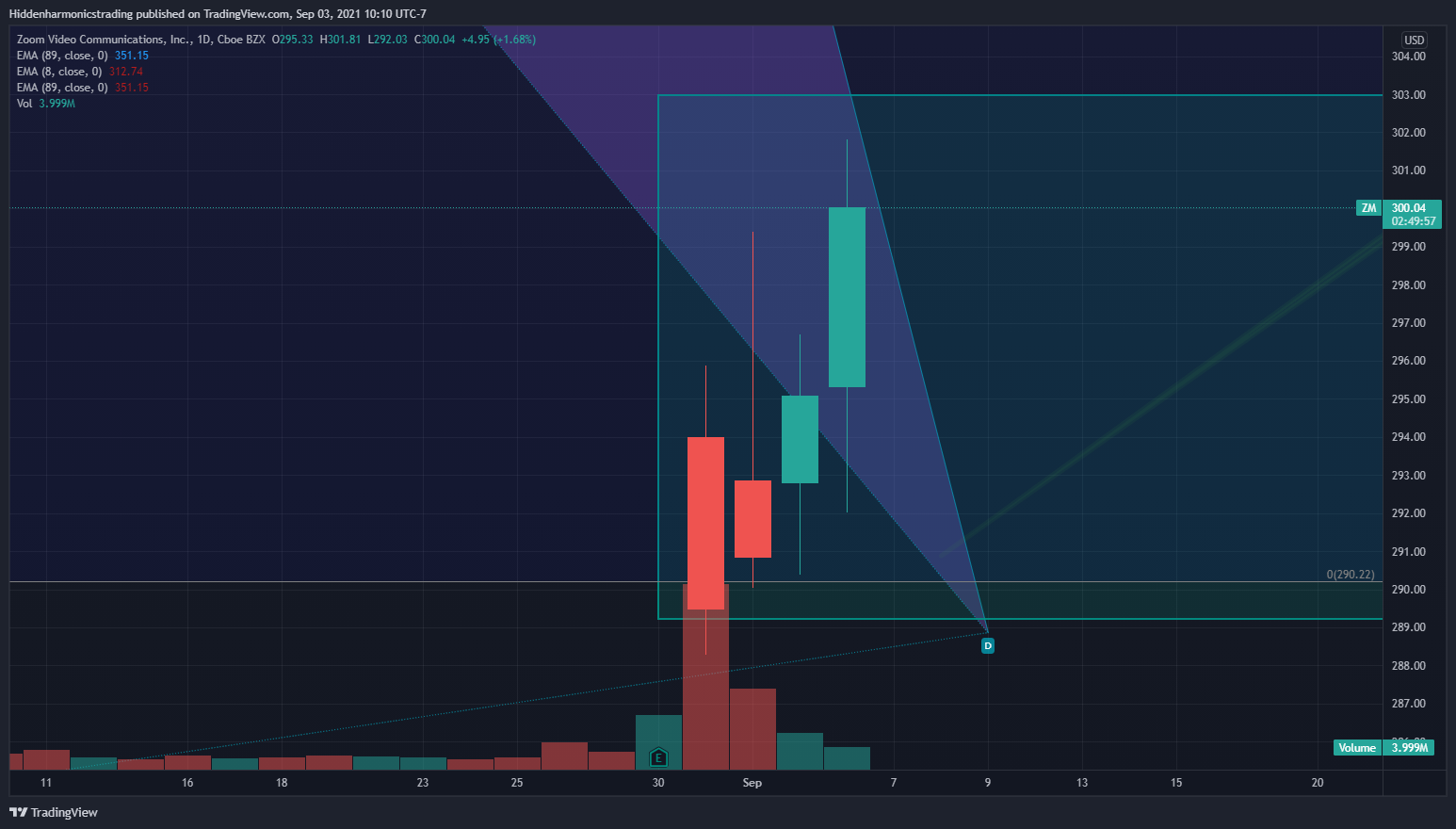The height and width of the screenshot is (829, 1456).
Task: Click the third EMA legend with red 351.15
Action: 83,88
